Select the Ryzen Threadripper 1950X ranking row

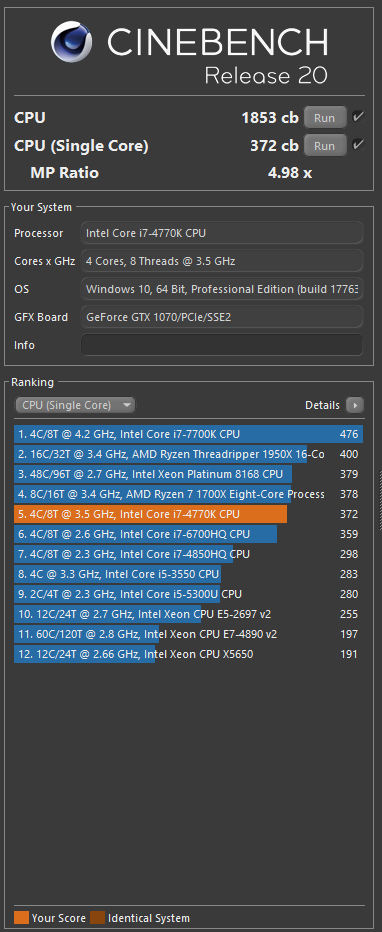click(188, 455)
